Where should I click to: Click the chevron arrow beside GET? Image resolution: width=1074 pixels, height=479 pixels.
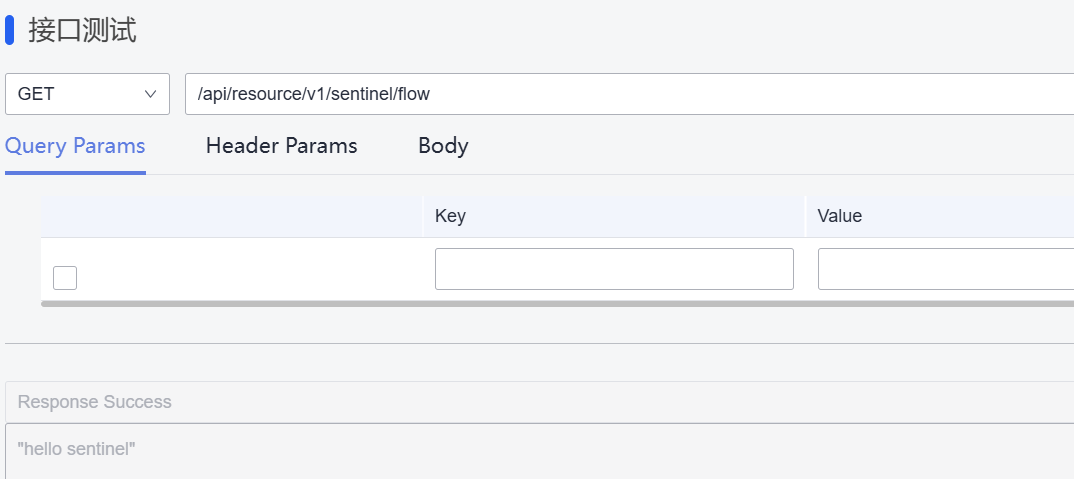click(151, 94)
